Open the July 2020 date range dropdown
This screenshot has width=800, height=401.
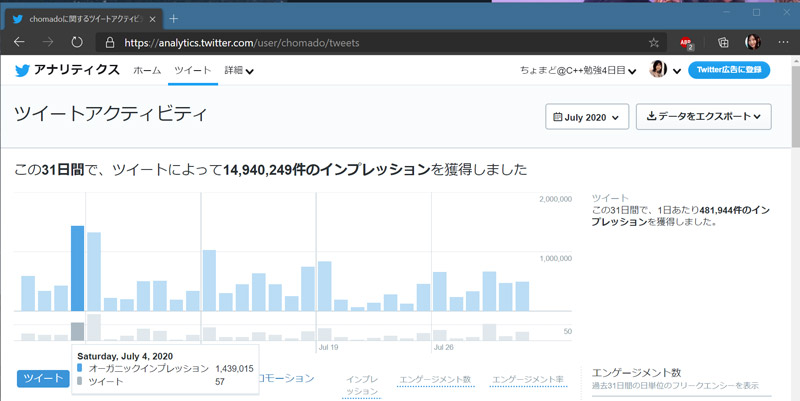coord(587,117)
